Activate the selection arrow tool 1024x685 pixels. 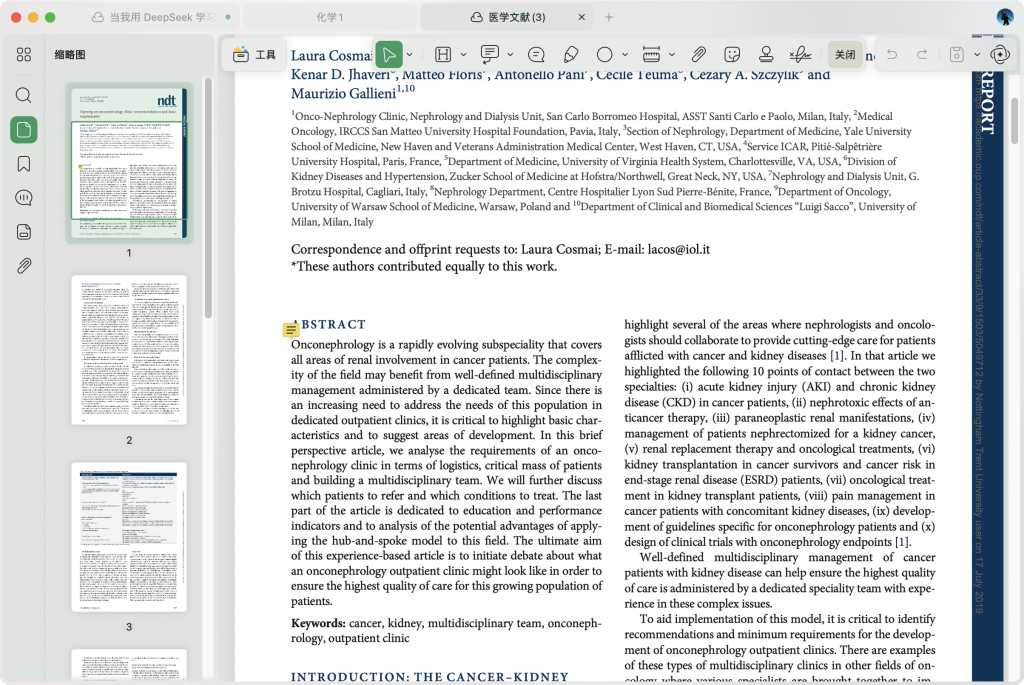[x=389, y=54]
